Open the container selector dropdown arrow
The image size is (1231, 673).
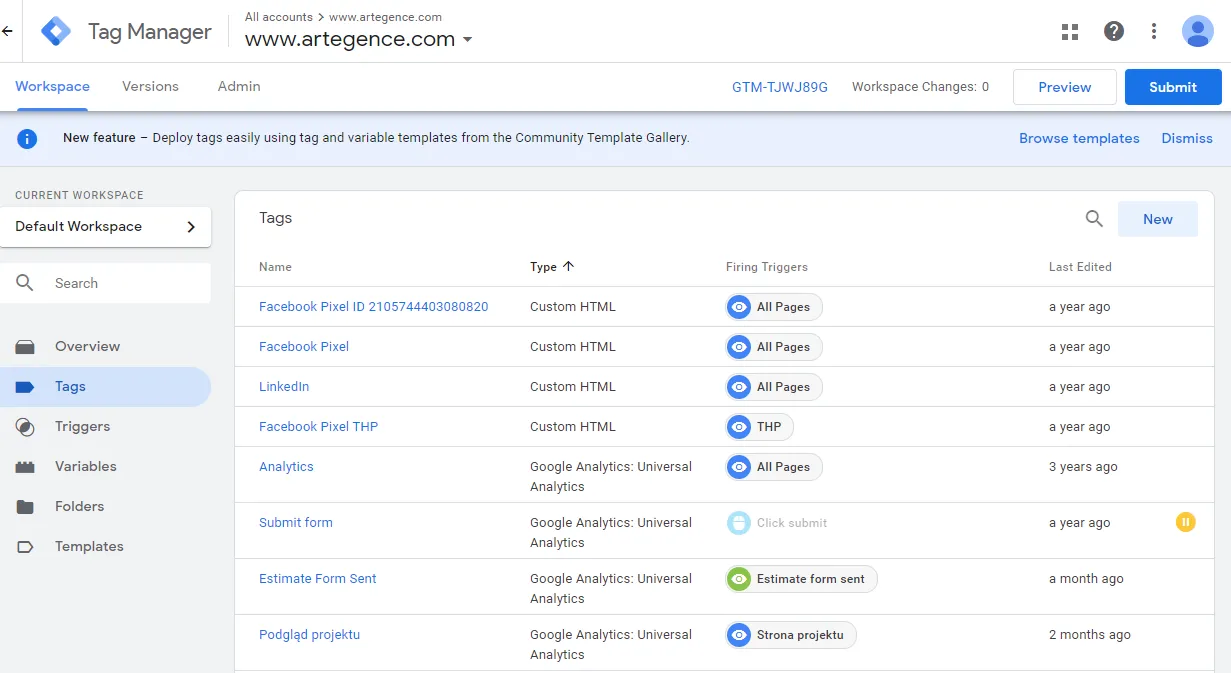coord(466,41)
